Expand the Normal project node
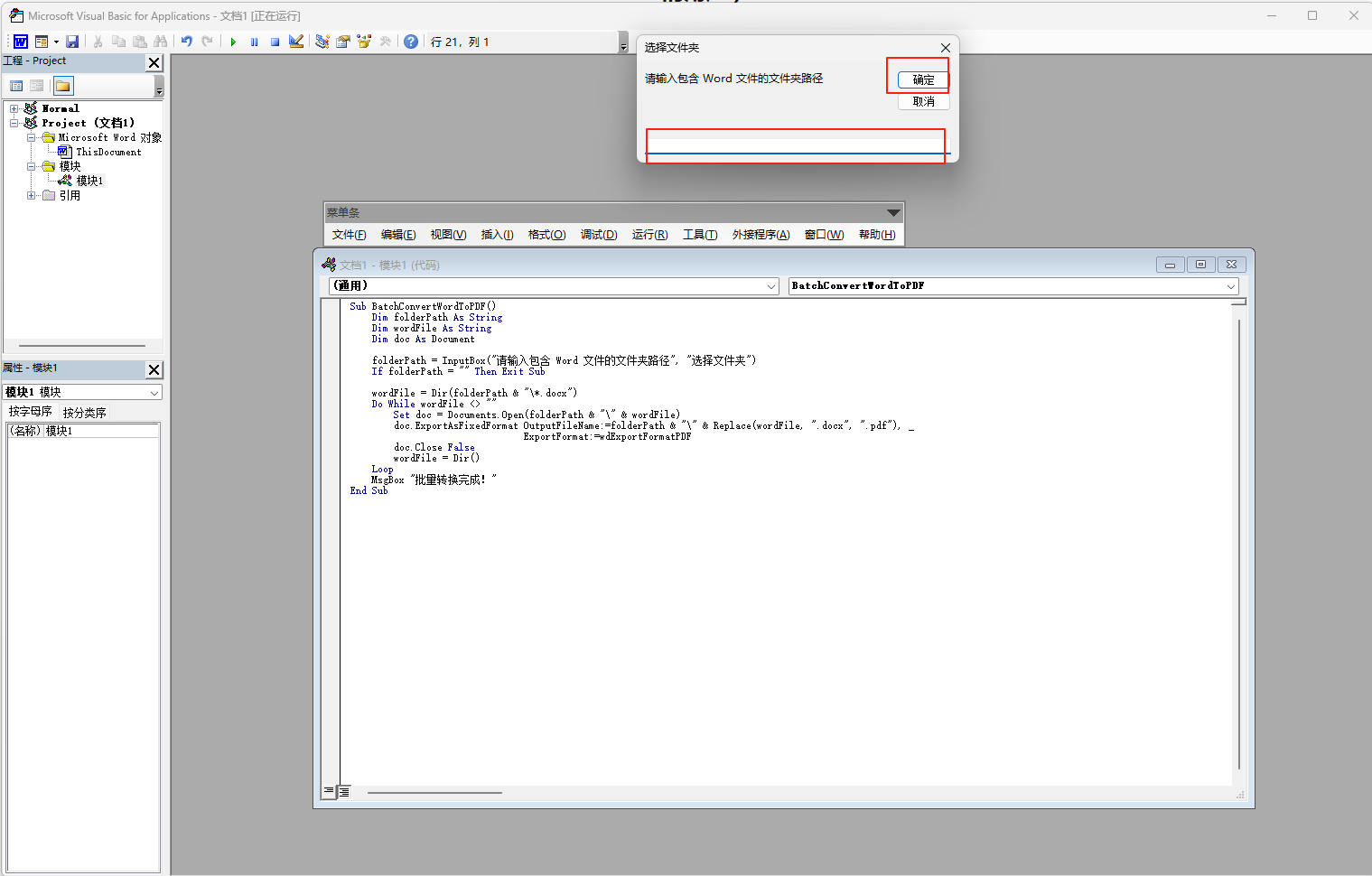The height and width of the screenshot is (876, 1372). 14,108
